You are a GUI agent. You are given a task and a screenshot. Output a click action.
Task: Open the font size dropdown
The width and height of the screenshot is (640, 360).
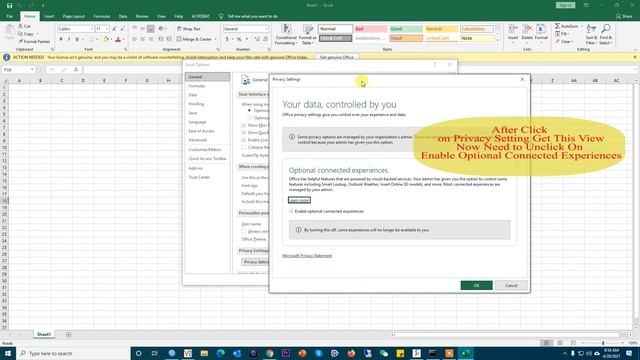coord(107,29)
